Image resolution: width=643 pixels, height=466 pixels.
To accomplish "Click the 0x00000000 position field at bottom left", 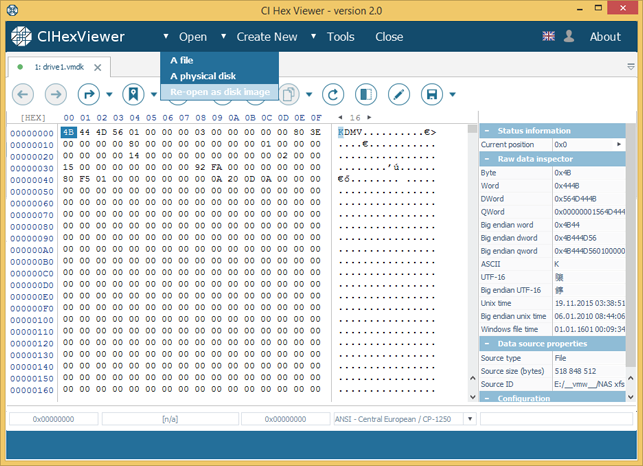I will (x=54, y=419).
